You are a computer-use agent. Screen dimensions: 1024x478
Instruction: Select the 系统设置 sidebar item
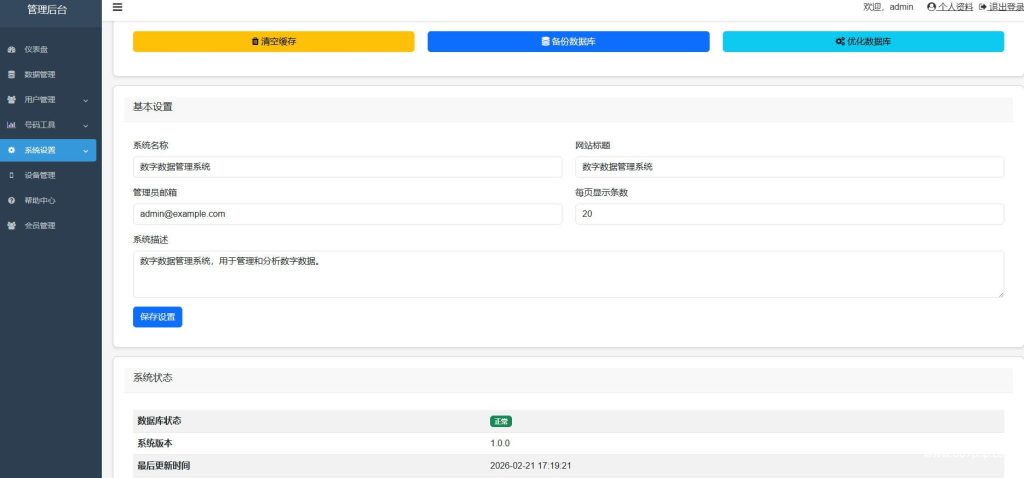[48, 150]
